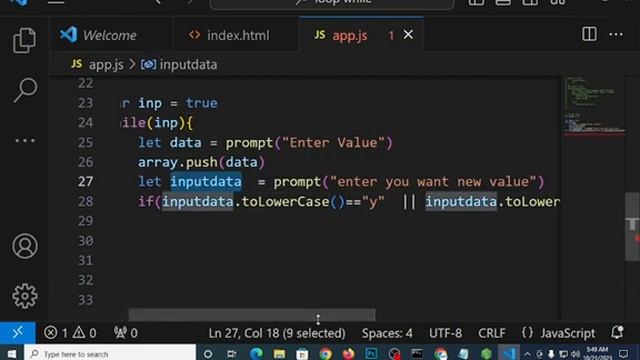
Task: Open the Manage gear menu
Action: point(24,296)
